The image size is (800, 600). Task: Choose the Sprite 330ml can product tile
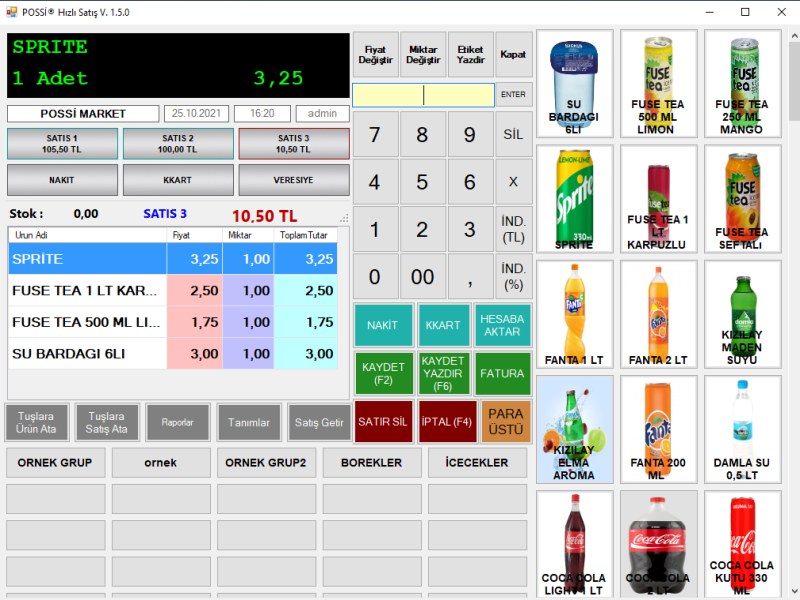point(574,199)
